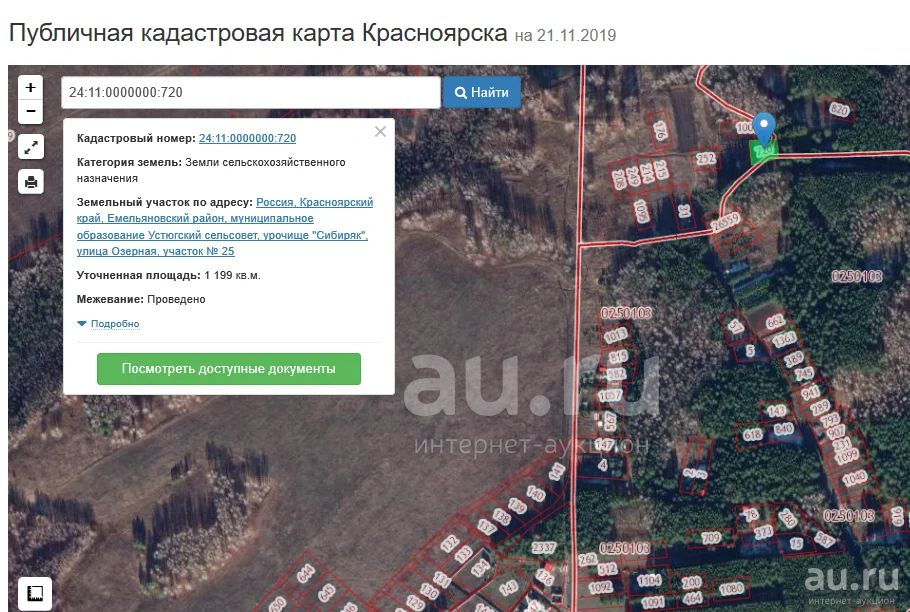Select parcel 2337 on the map
910x612 pixels.
(x=543, y=547)
